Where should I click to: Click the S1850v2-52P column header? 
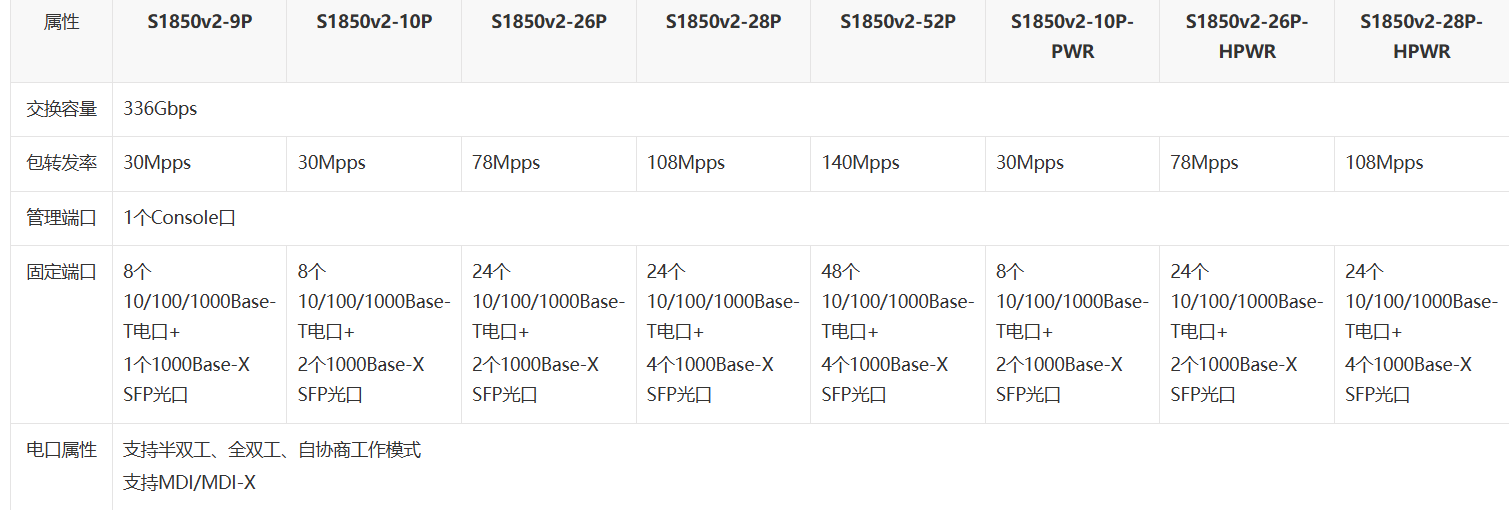coord(898,22)
